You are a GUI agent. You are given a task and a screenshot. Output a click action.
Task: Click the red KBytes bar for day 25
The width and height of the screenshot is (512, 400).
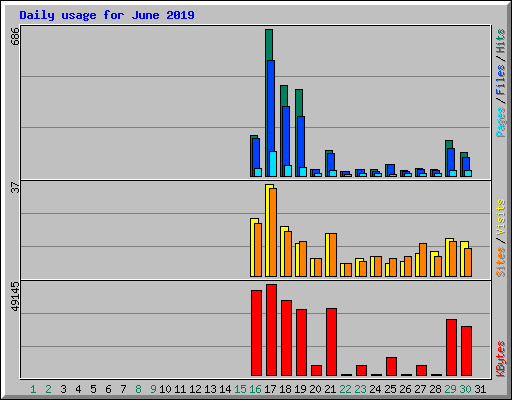click(x=391, y=367)
